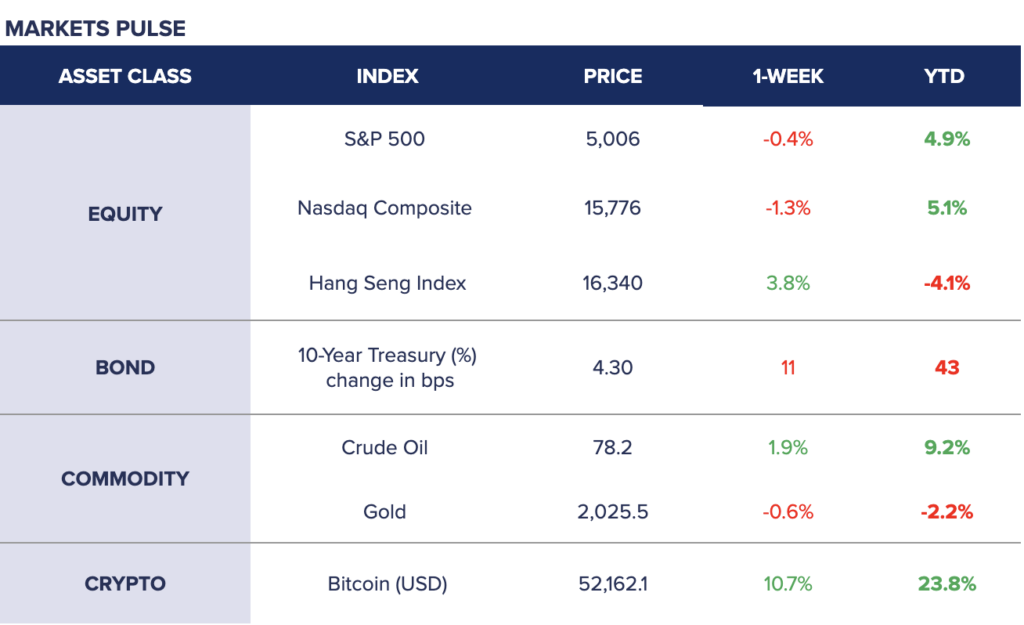Screen dimensions: 1024x625
Task: Click the CRYPTO asset class cell
Action: [125, 583]
